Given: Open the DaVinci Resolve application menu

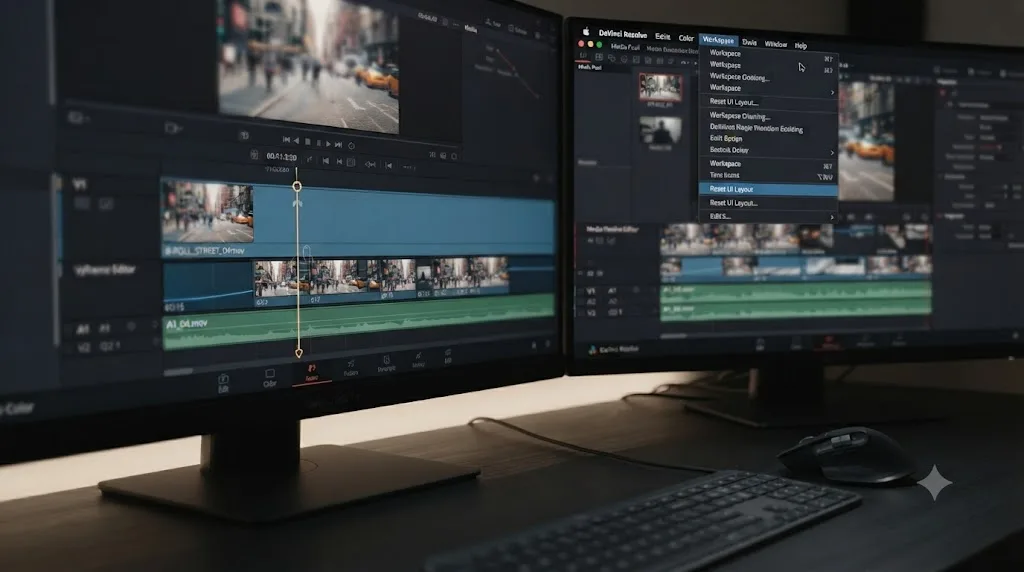Looking at the screenshot, I should click(x=622, y=34).
